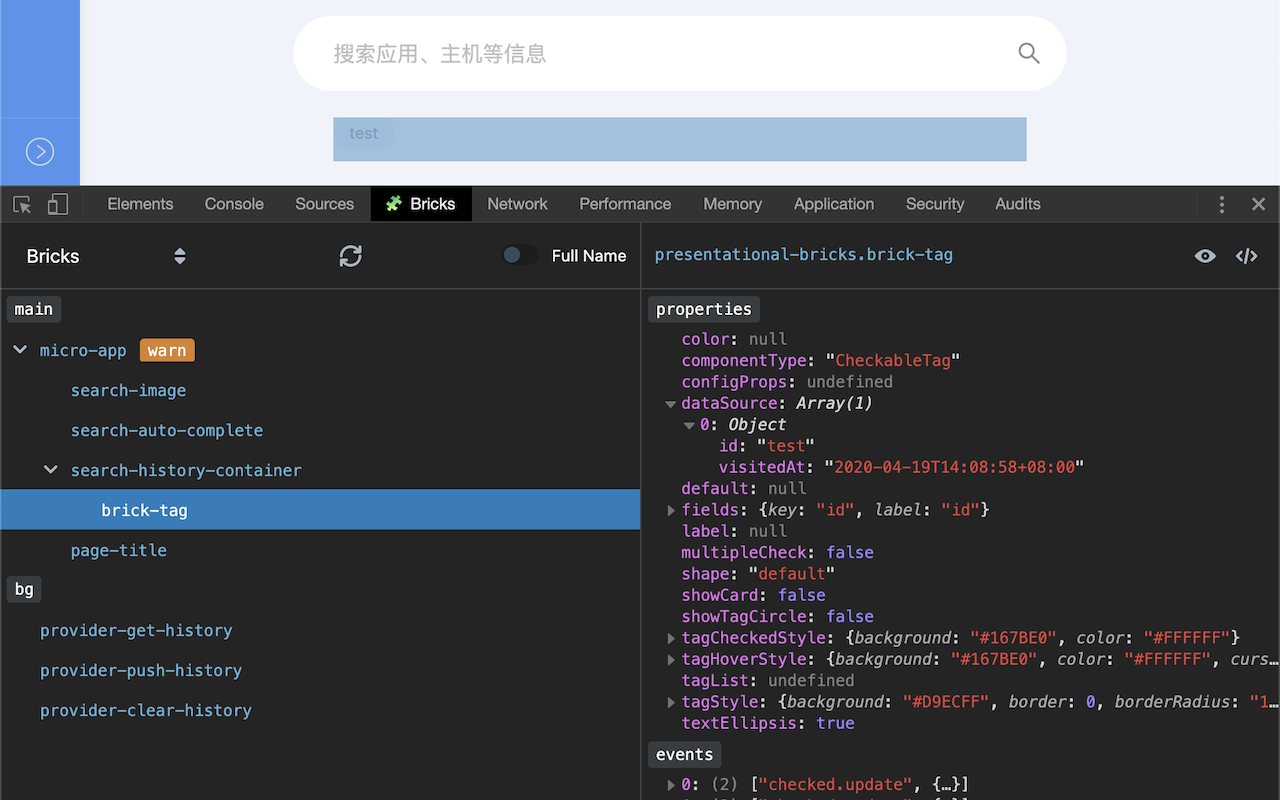This screenshot has height=800, width=1280.
Task: Expand the fields property object
Action: (671, 509)
